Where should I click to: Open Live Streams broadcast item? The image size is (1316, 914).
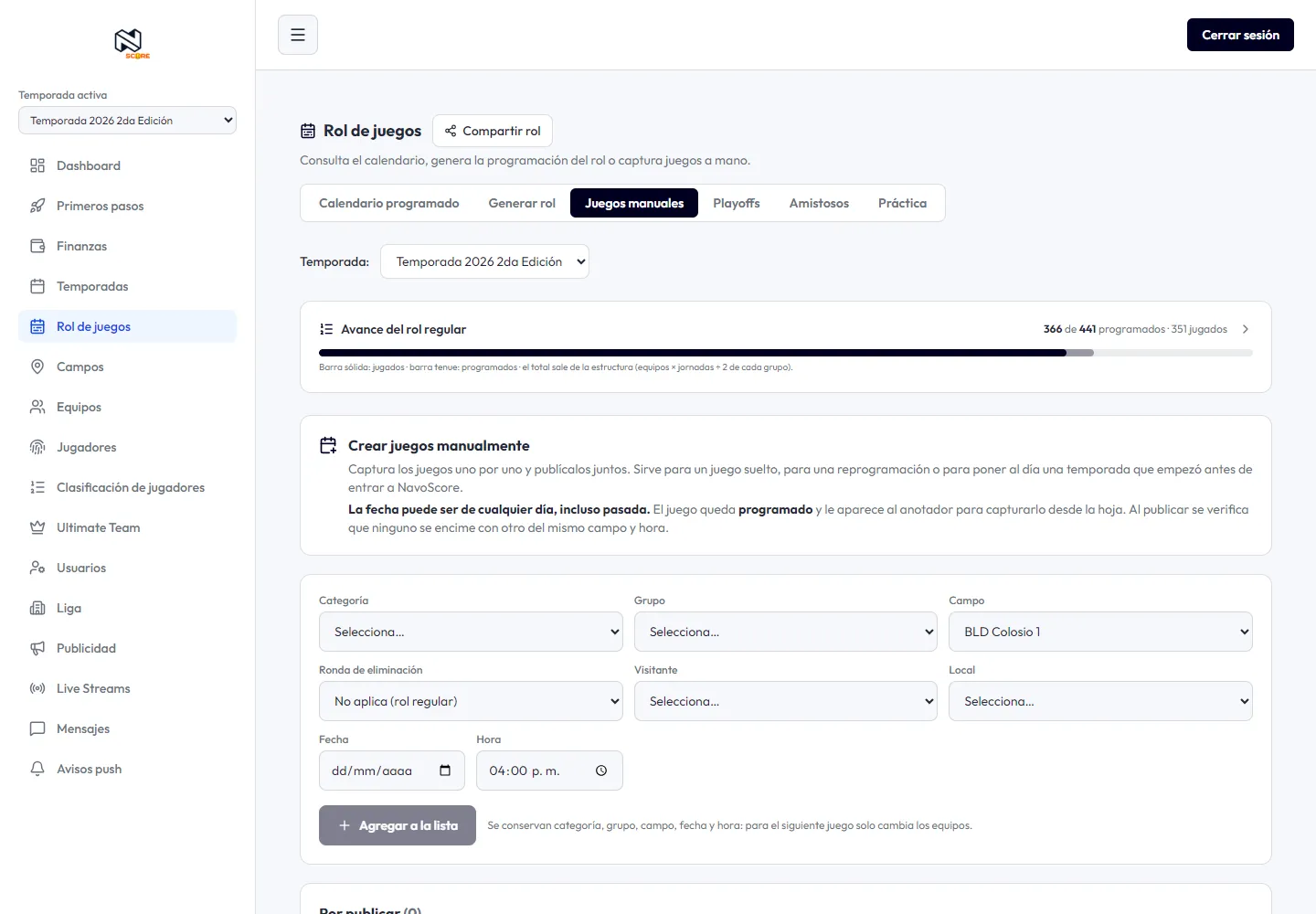click(x=127, y=688)
